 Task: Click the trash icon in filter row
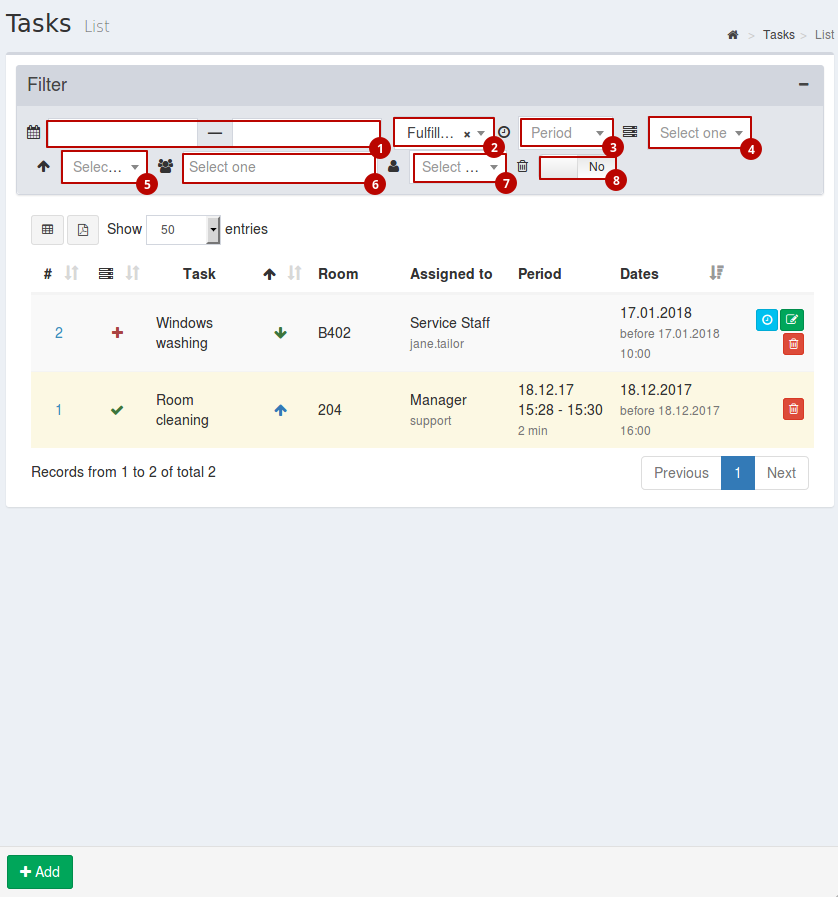pos(522,166)
